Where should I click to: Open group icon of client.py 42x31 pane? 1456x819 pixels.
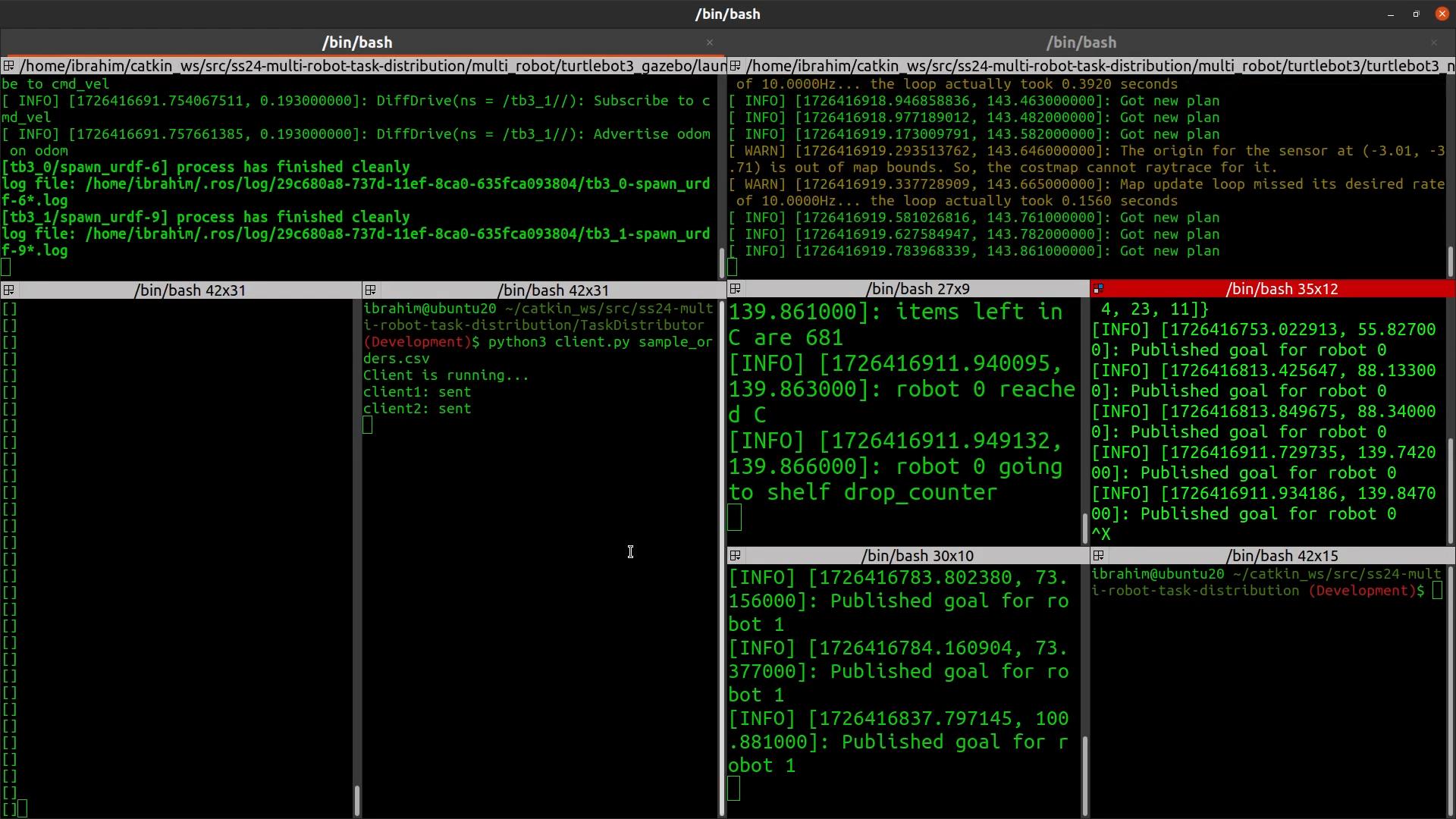(x=370, y=290)
